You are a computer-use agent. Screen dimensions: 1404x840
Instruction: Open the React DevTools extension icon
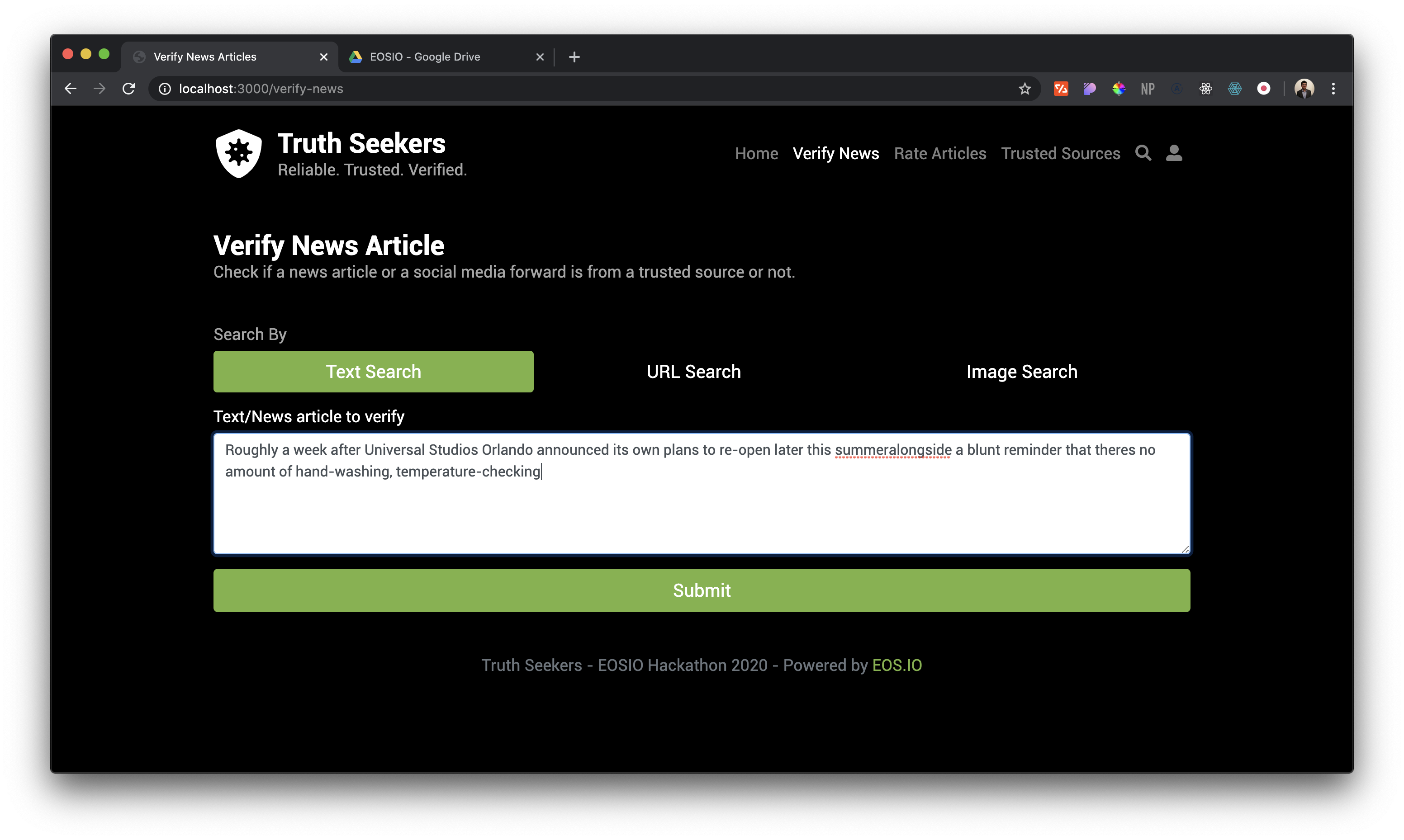(1205, 89)
